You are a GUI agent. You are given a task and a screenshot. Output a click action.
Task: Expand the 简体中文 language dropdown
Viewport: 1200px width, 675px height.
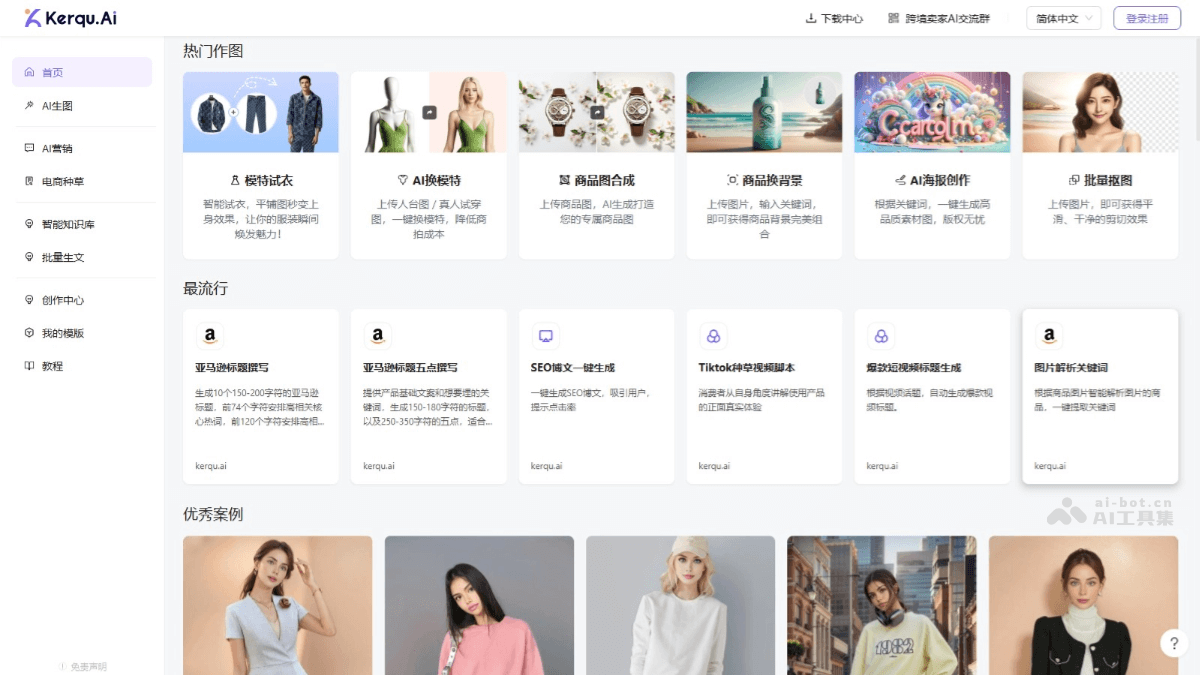click(x=1064, y=18)
